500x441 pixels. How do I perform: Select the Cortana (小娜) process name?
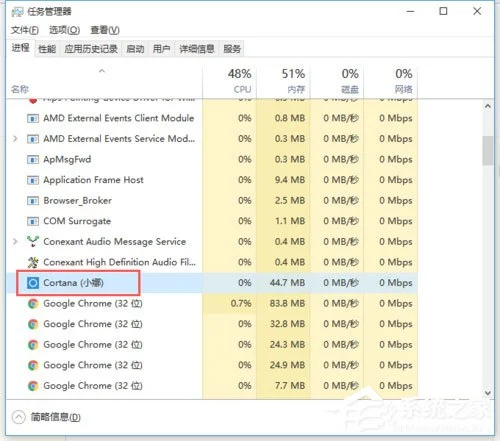[73, 283]
